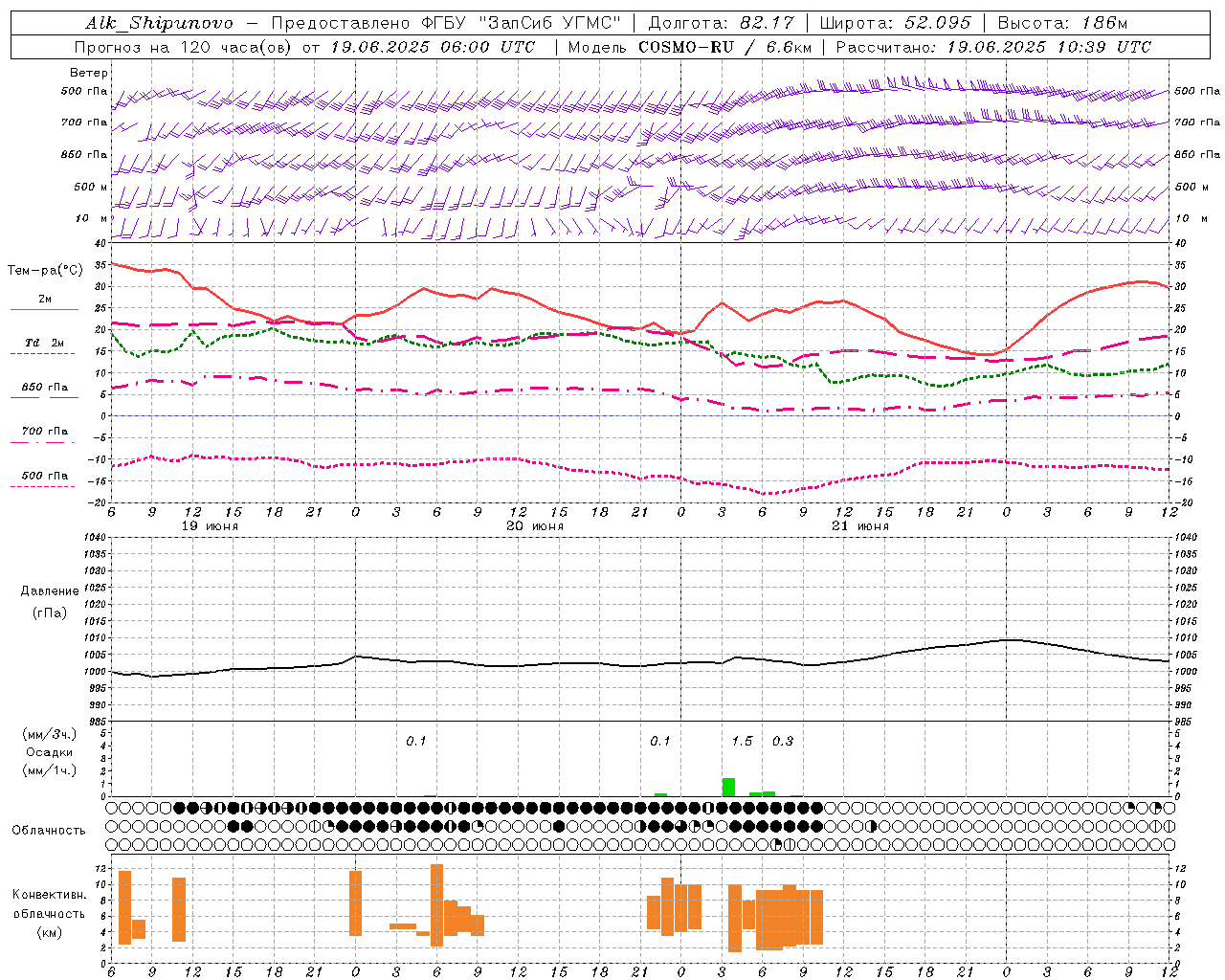Click the "500 м" wind level label on left

(91, 187)
